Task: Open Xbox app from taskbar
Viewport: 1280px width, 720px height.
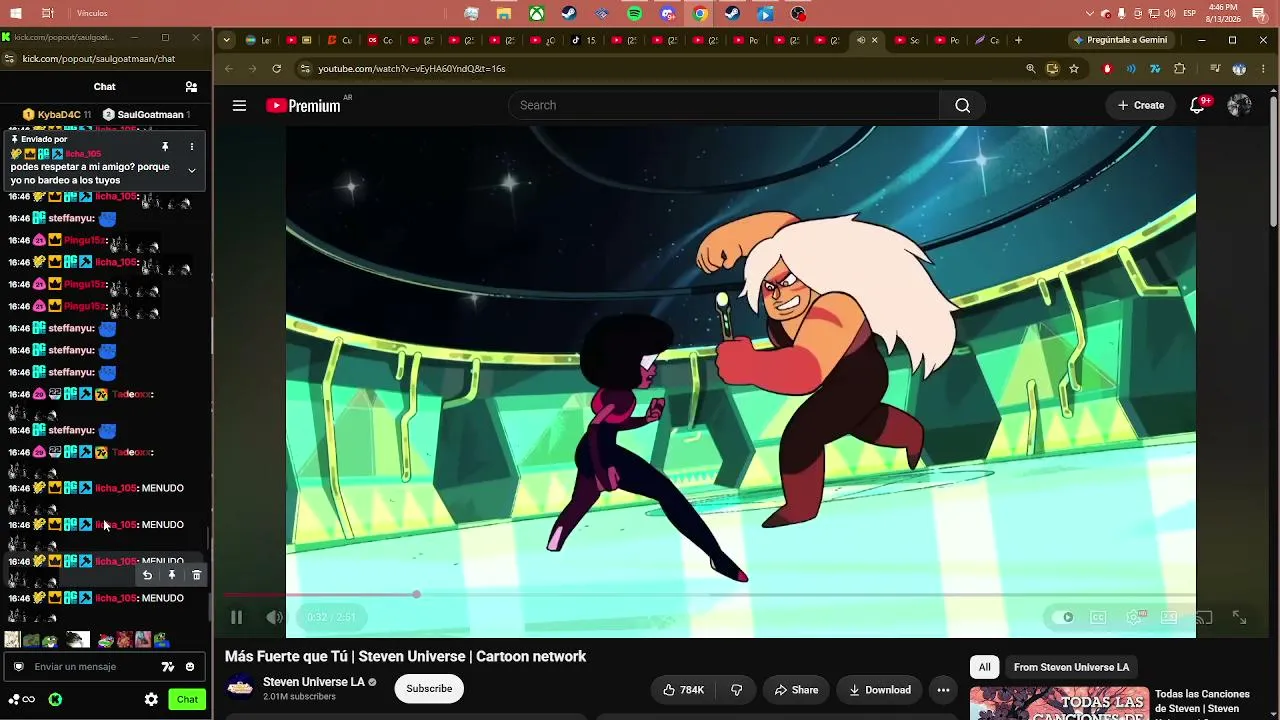Action: (x=537, y=14)
